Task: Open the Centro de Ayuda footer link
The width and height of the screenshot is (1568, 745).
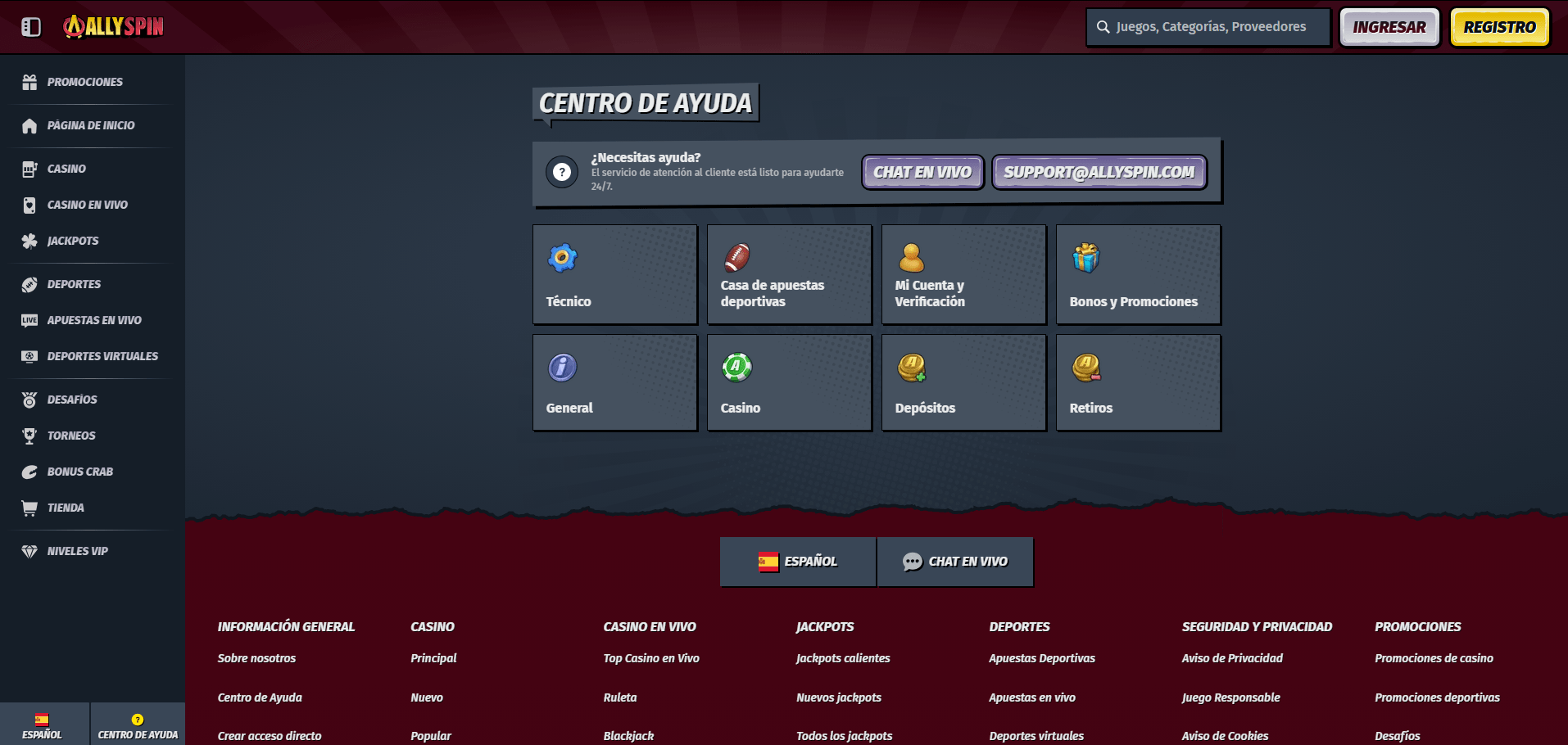Action: 260,698
